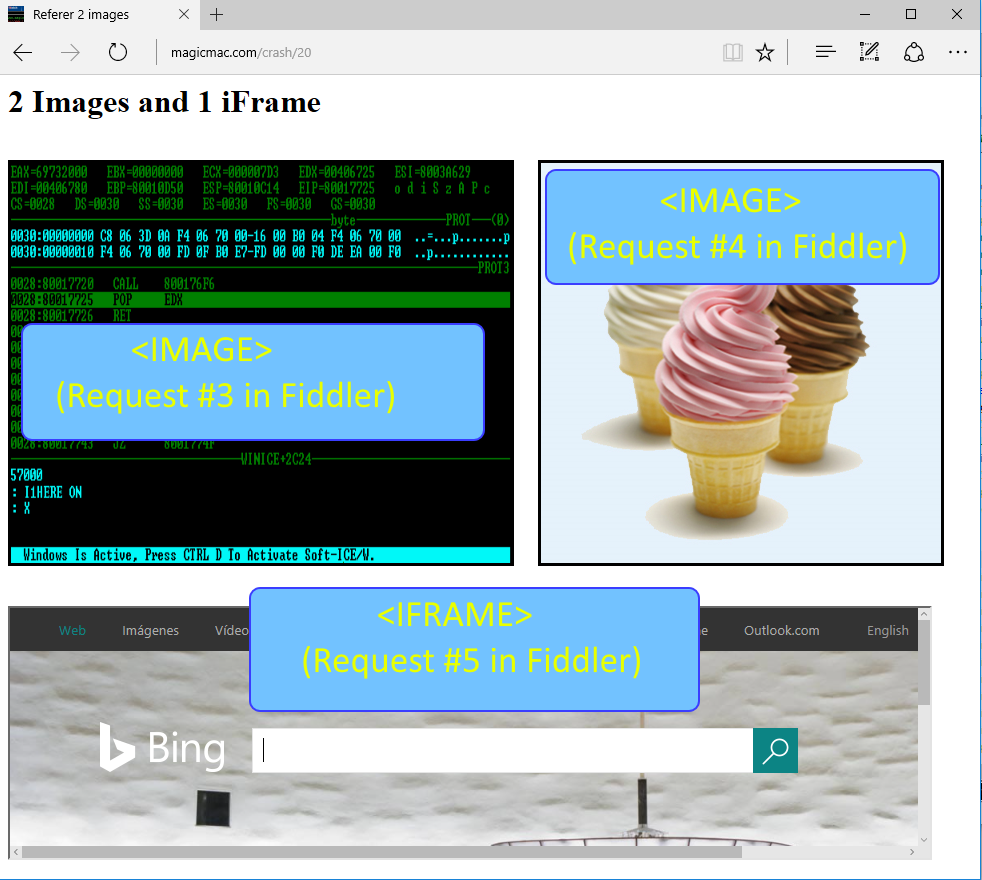Screen dimensions: 982x880
Task: Click the 'English' language link
Action: point(887,630)
